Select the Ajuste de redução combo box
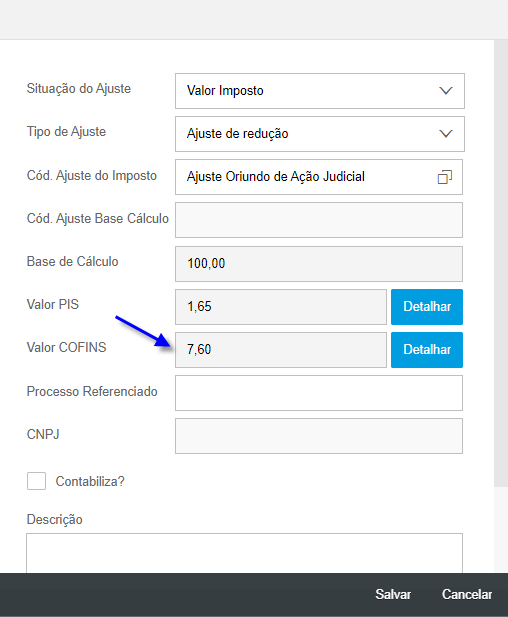This screenshot has height=617, width=508. click(x=320, y=134)
